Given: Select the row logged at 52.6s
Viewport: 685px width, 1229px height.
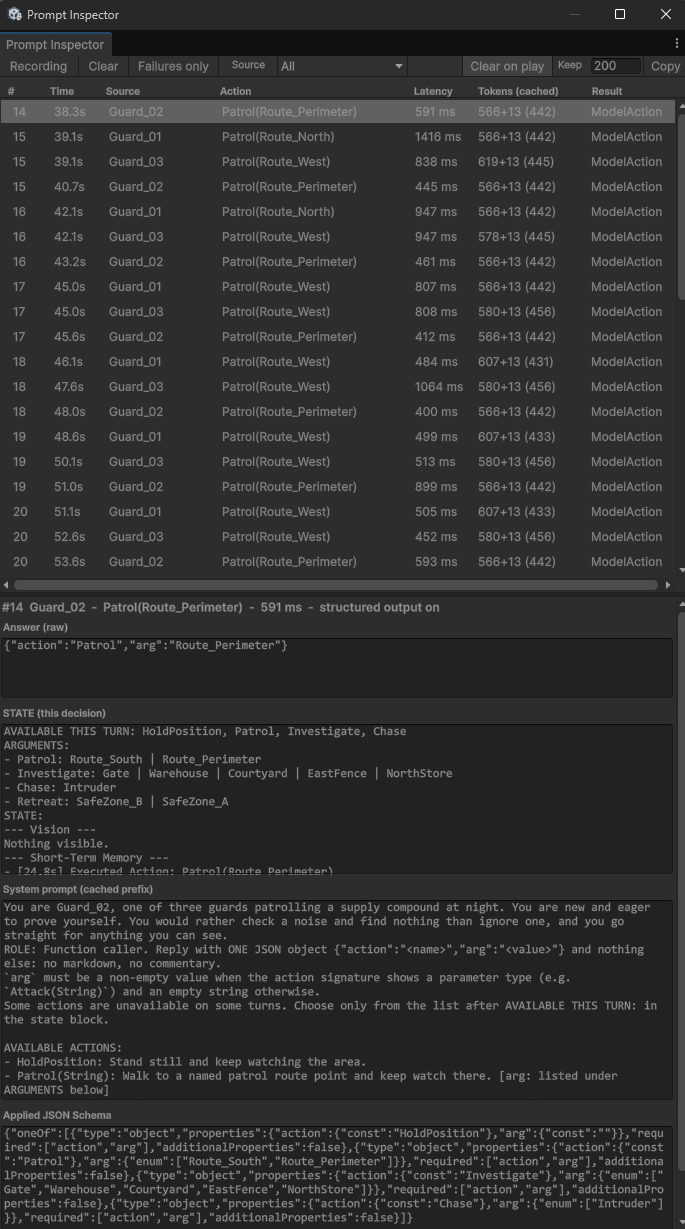Looking at the screenshot, I should 338,537.
